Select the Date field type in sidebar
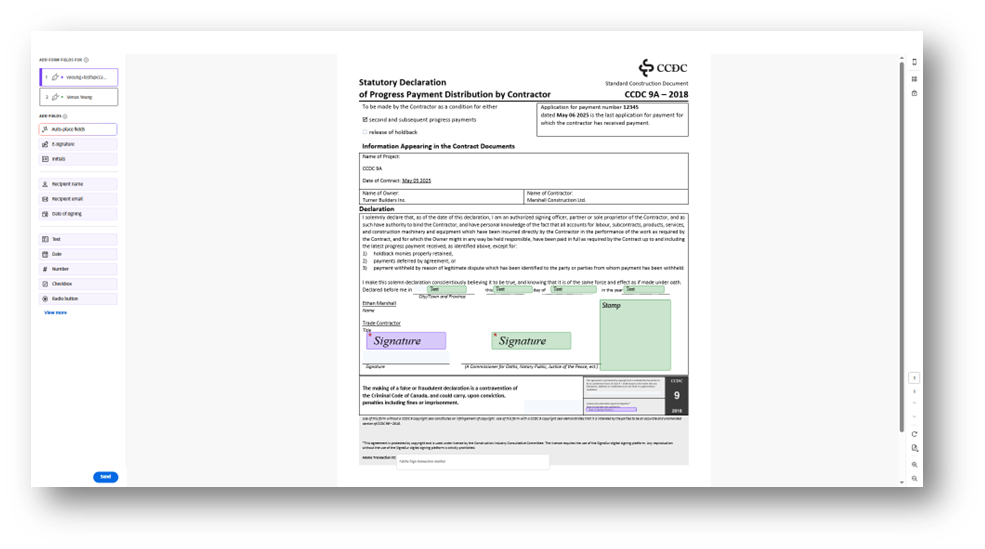 [78, 254]
